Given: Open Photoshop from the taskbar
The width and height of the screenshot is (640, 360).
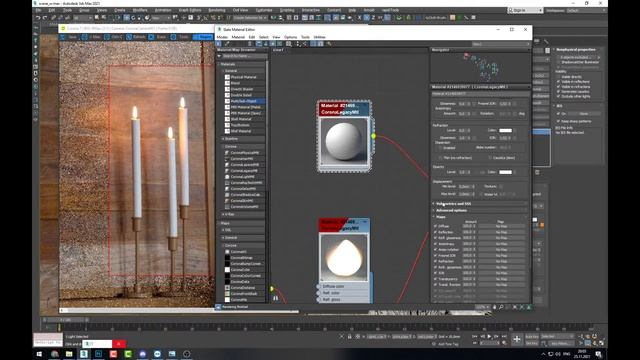Looking at the screenshot, I should [98, 354].
